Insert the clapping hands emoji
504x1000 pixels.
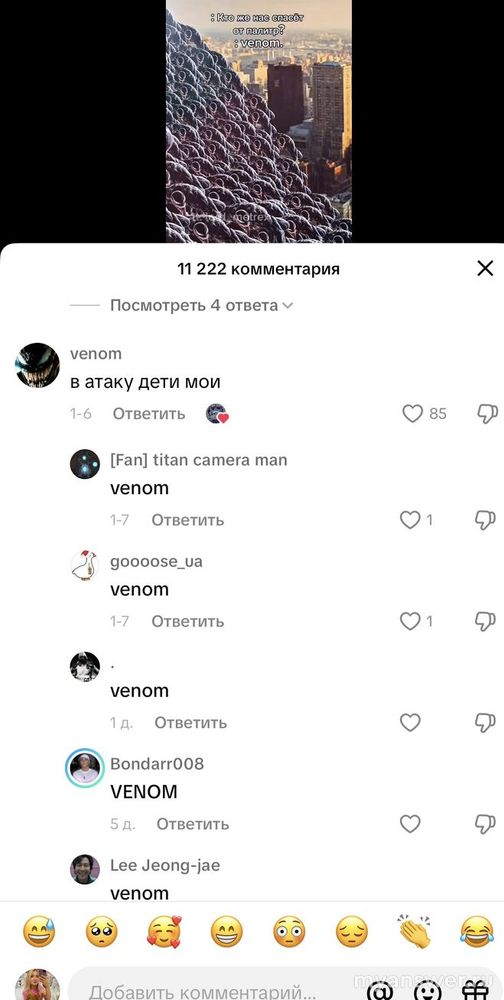point(415,931)
